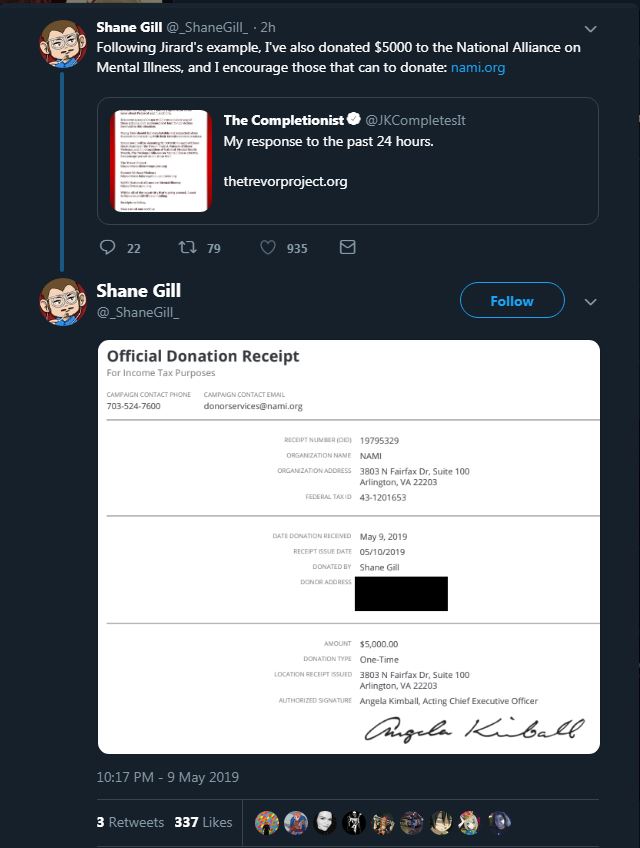Open the direct message envelope icon
The height and width of the screenshot is (848, 640).
(x=348, y=247)
